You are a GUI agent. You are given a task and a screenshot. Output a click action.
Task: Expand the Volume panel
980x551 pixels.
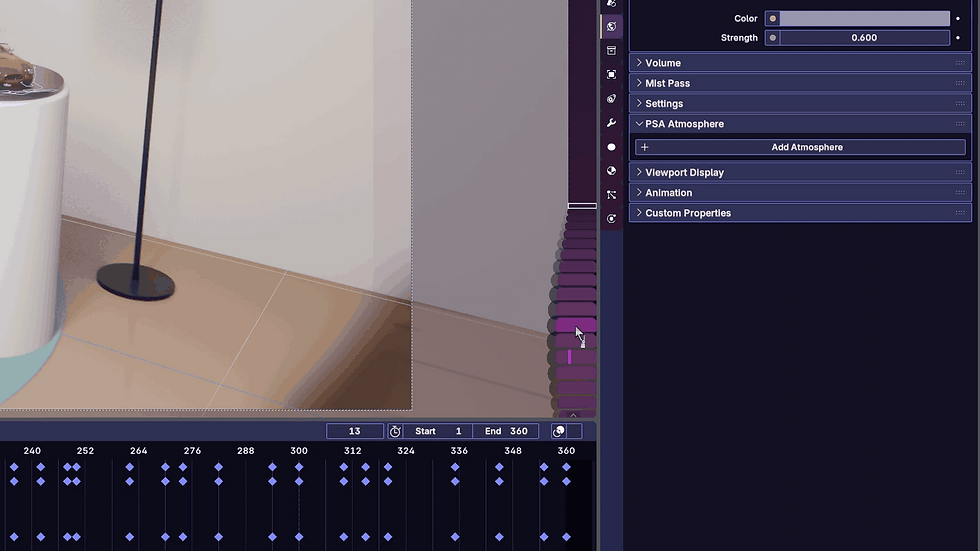[639, 62]
